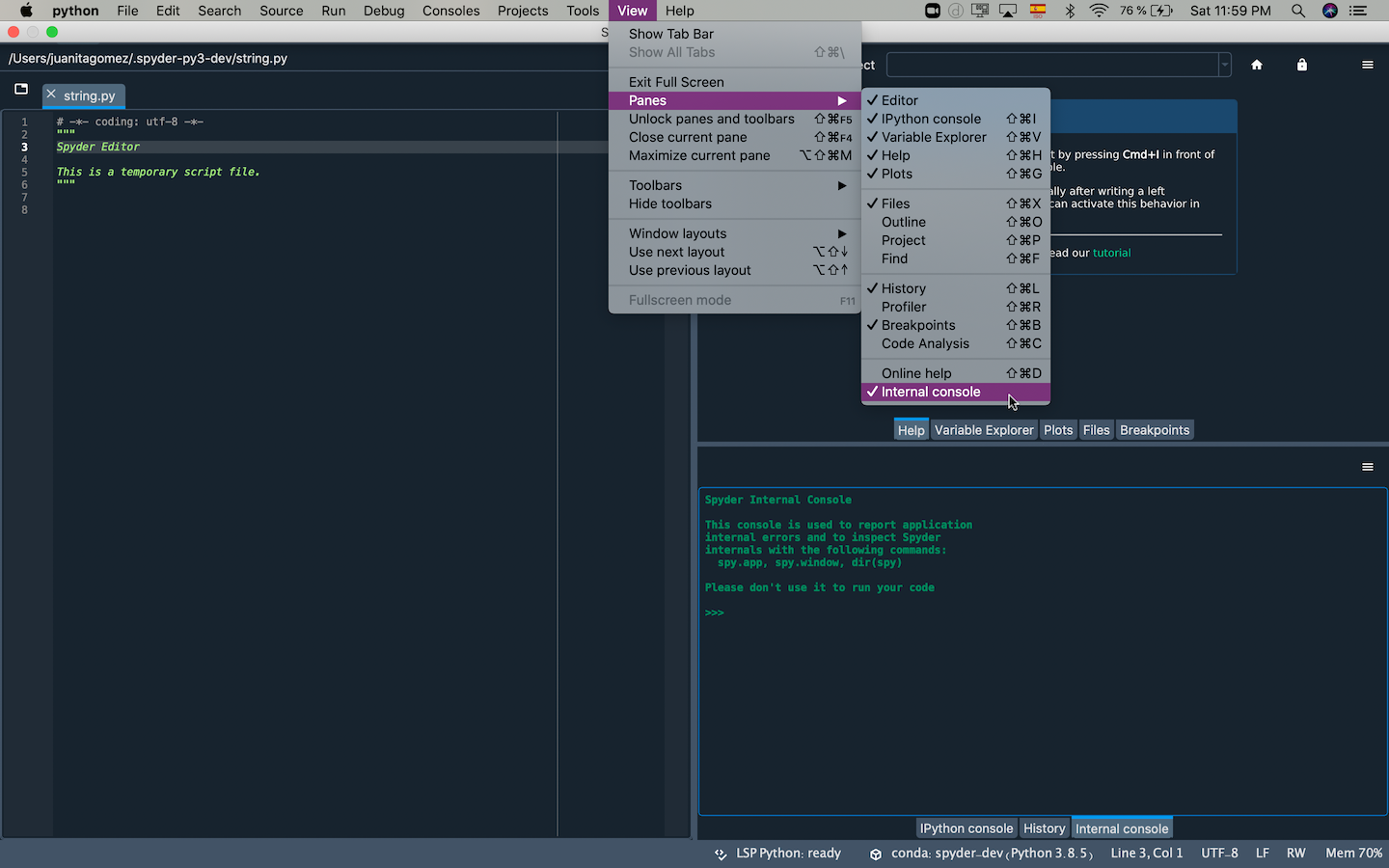Click the Spotlight search icon in the menu bar

click(x=1298, y=11)
